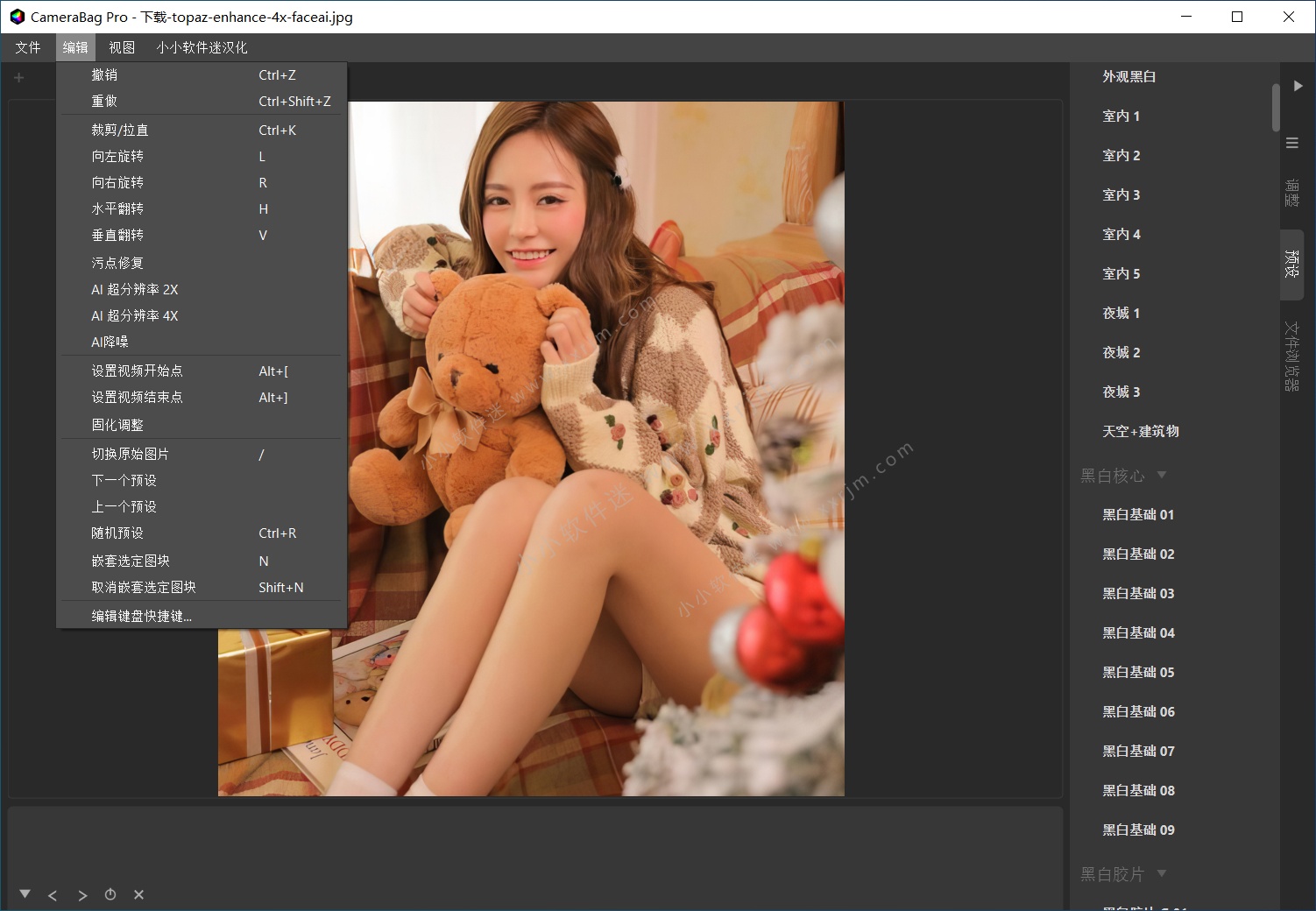1316x911 pixels.
Task: Switch to the 文件浏览器 side tab
Action: [1291, 355]
